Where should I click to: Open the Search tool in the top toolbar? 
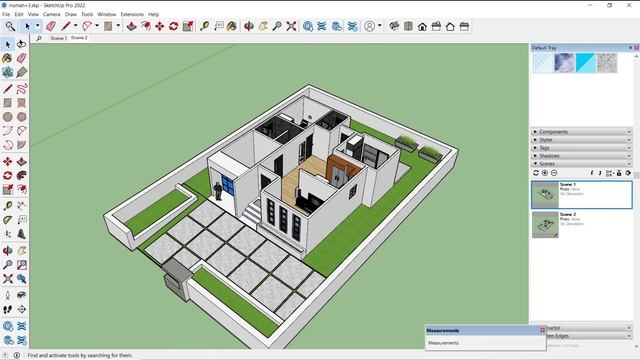click(x=10, y=27)
